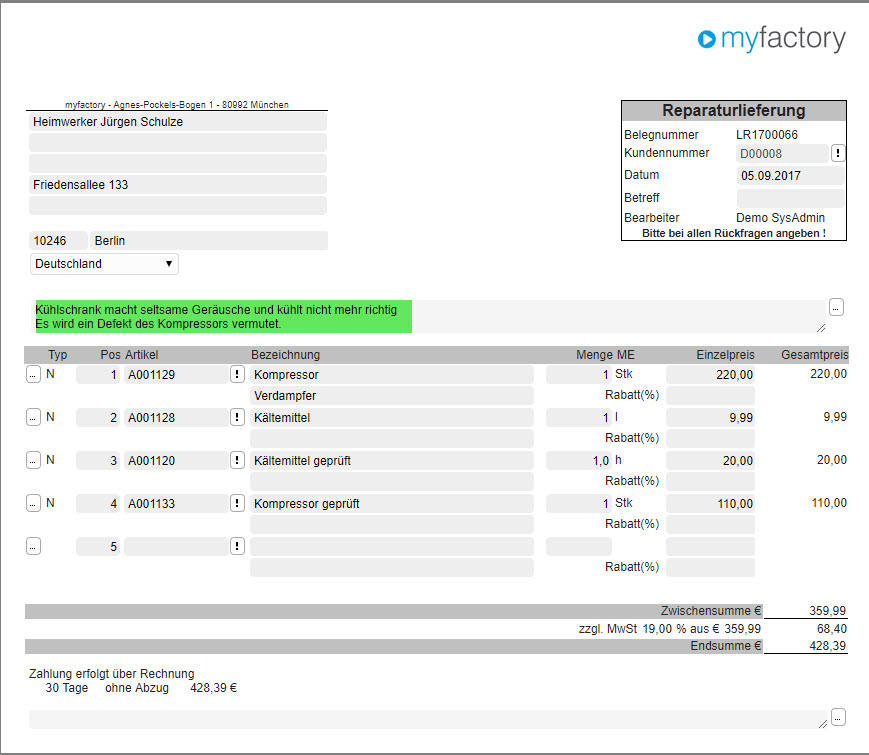The image size is (869, 755).
Task: Click the Gesamtpreis value 110,00 in row 4
Action: click(829, 503)
